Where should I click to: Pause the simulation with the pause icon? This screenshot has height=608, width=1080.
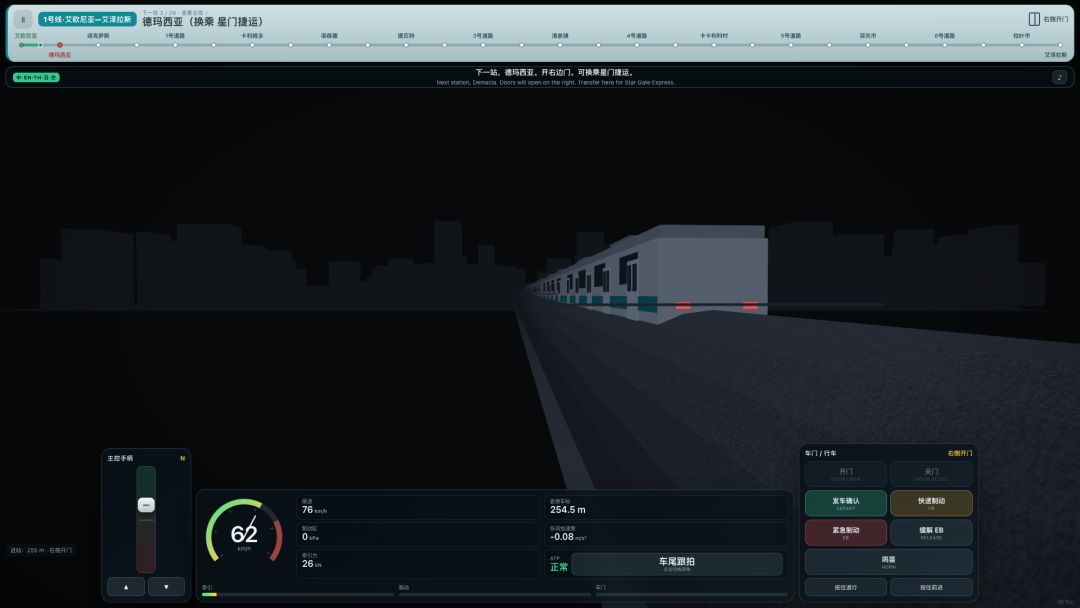[x=23, y=19]
